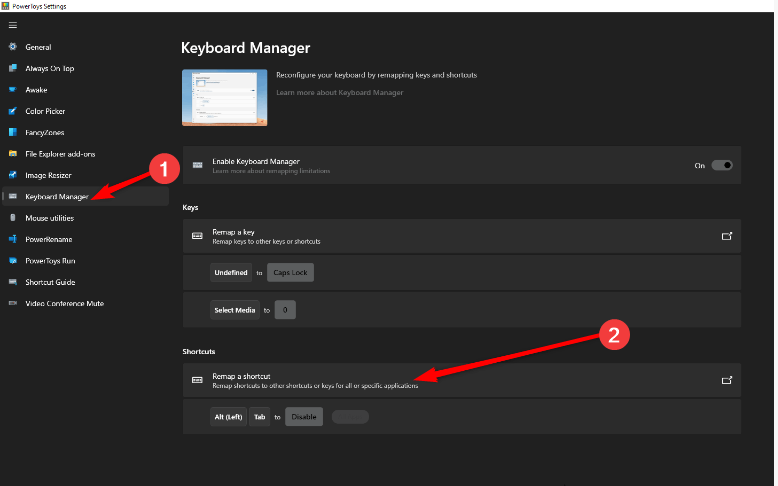Click Learn more about Keyboard Manager link

point(340,92)
